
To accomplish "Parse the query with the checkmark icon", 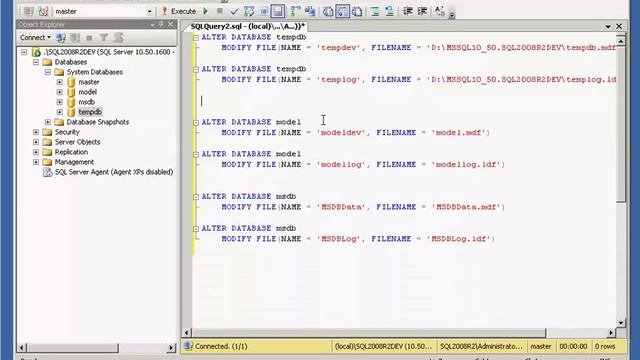I will point(234,11).
